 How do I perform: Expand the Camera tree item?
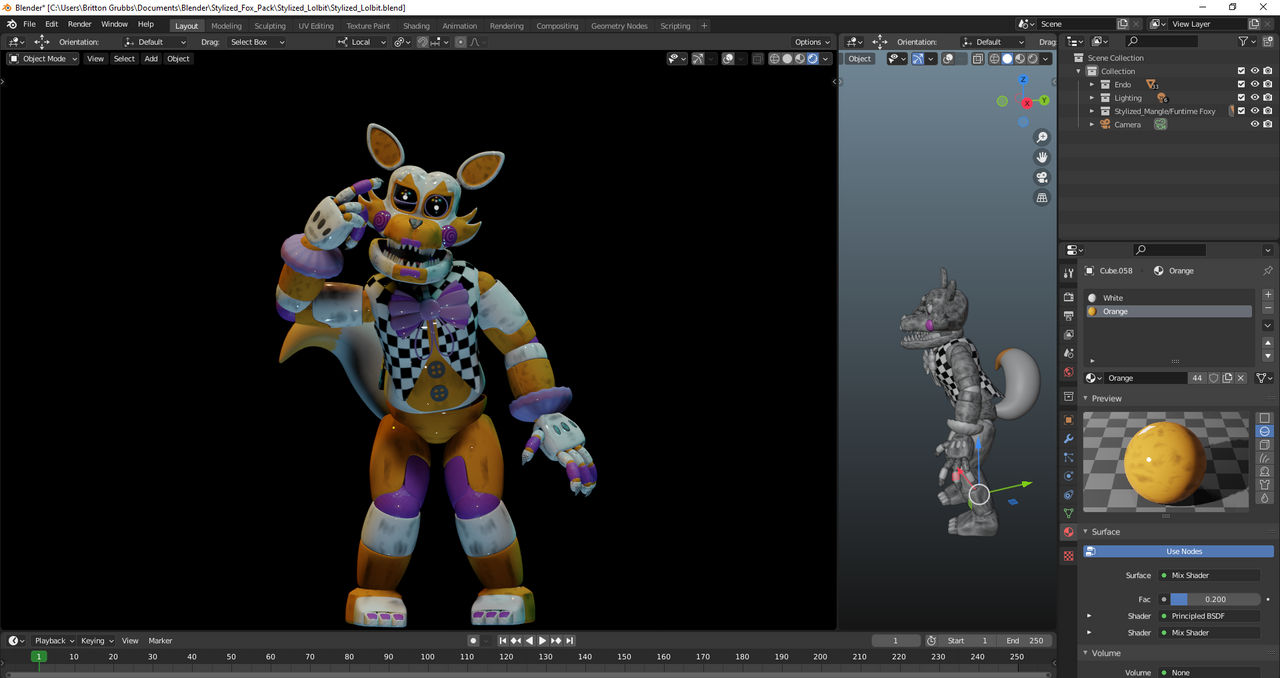1092,124
